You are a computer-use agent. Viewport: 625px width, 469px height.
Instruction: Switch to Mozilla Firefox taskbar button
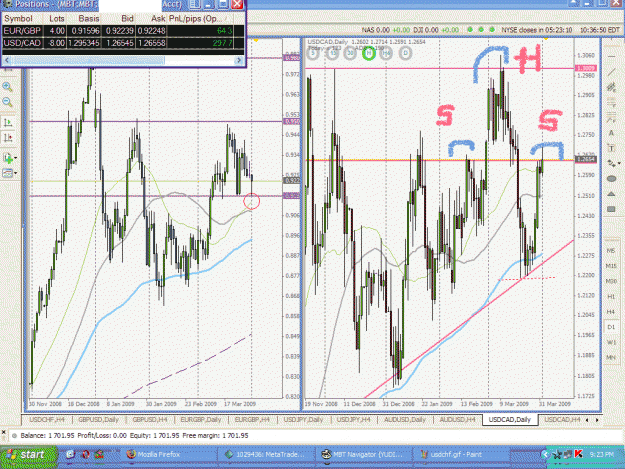(169, 455)
